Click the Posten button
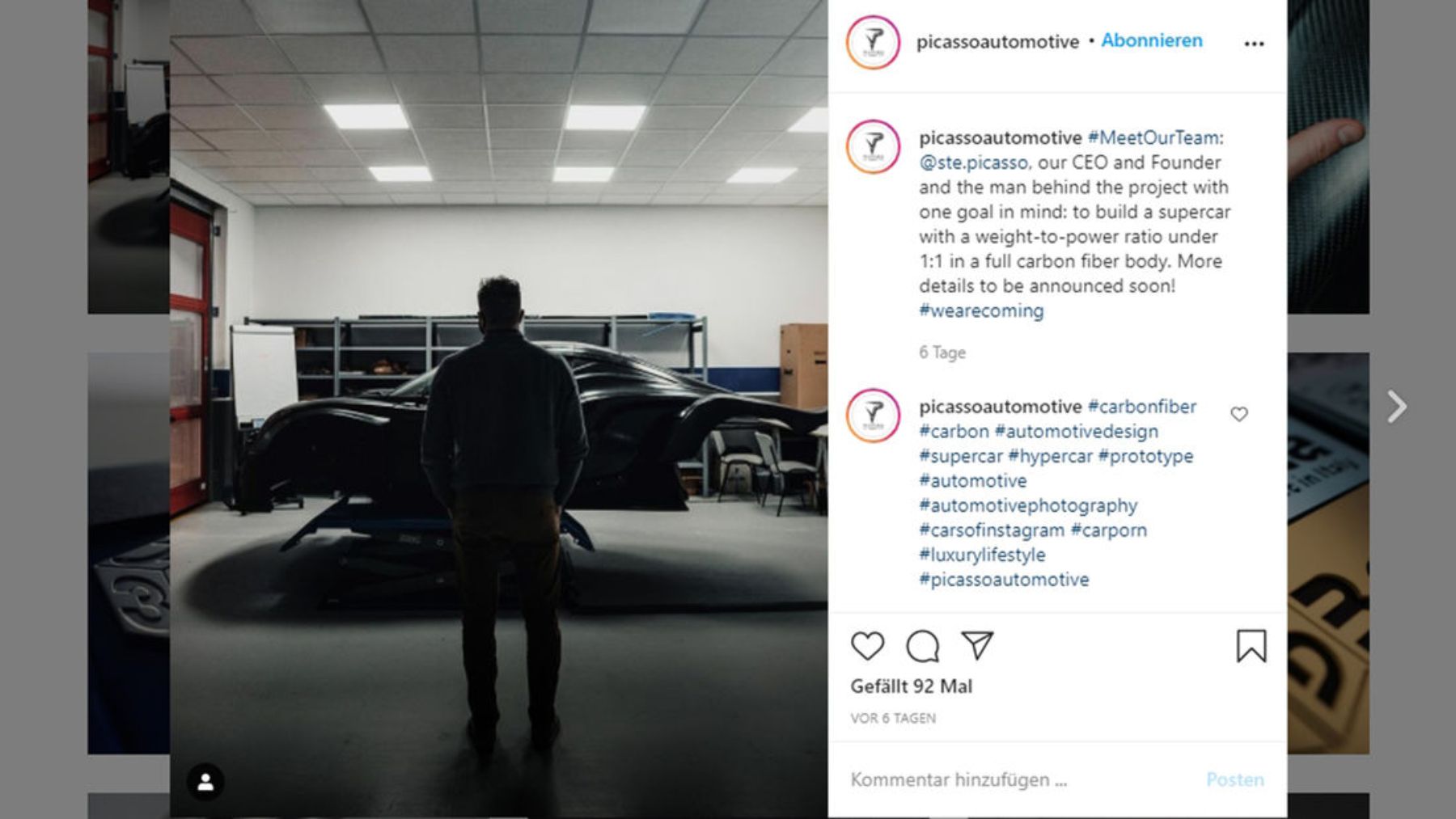The height and width of the screenshot is (819, 1456). coord(1234,779)
